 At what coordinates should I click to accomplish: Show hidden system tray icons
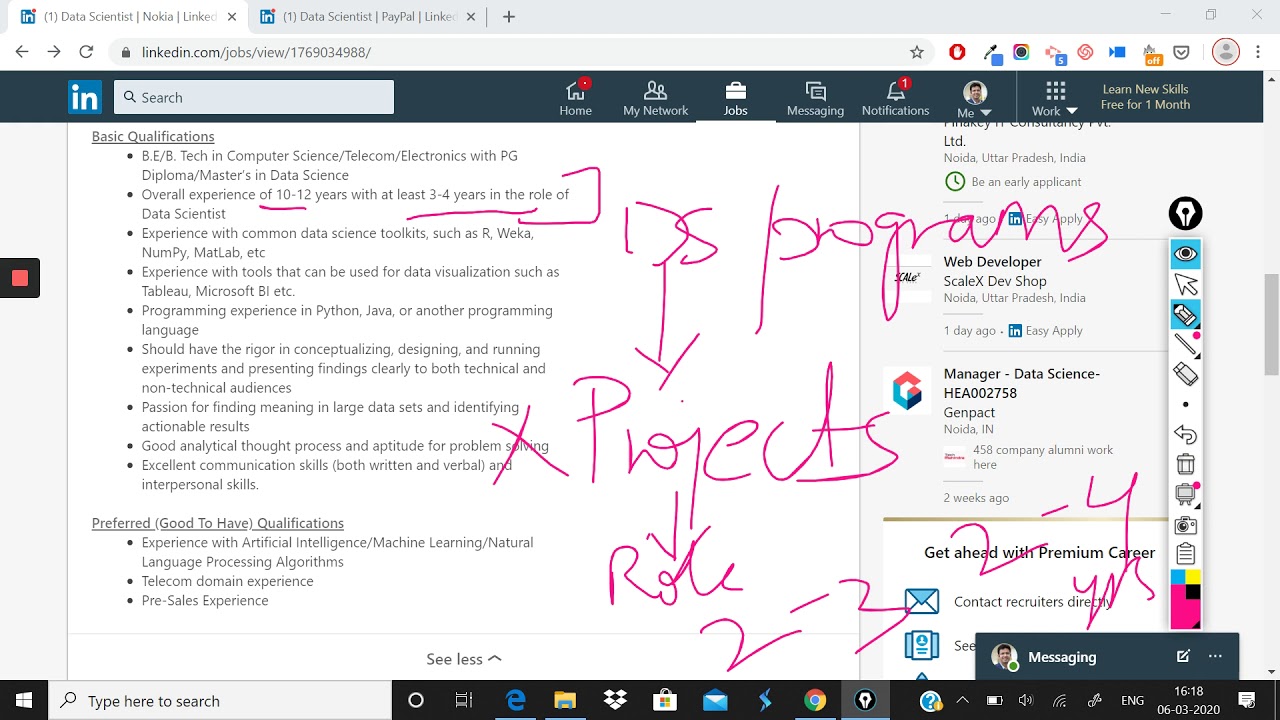click(962, 700)
